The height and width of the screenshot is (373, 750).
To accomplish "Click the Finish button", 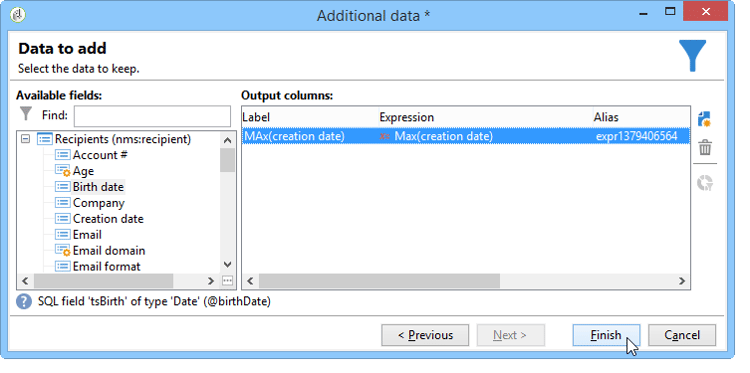I will 606,335.
